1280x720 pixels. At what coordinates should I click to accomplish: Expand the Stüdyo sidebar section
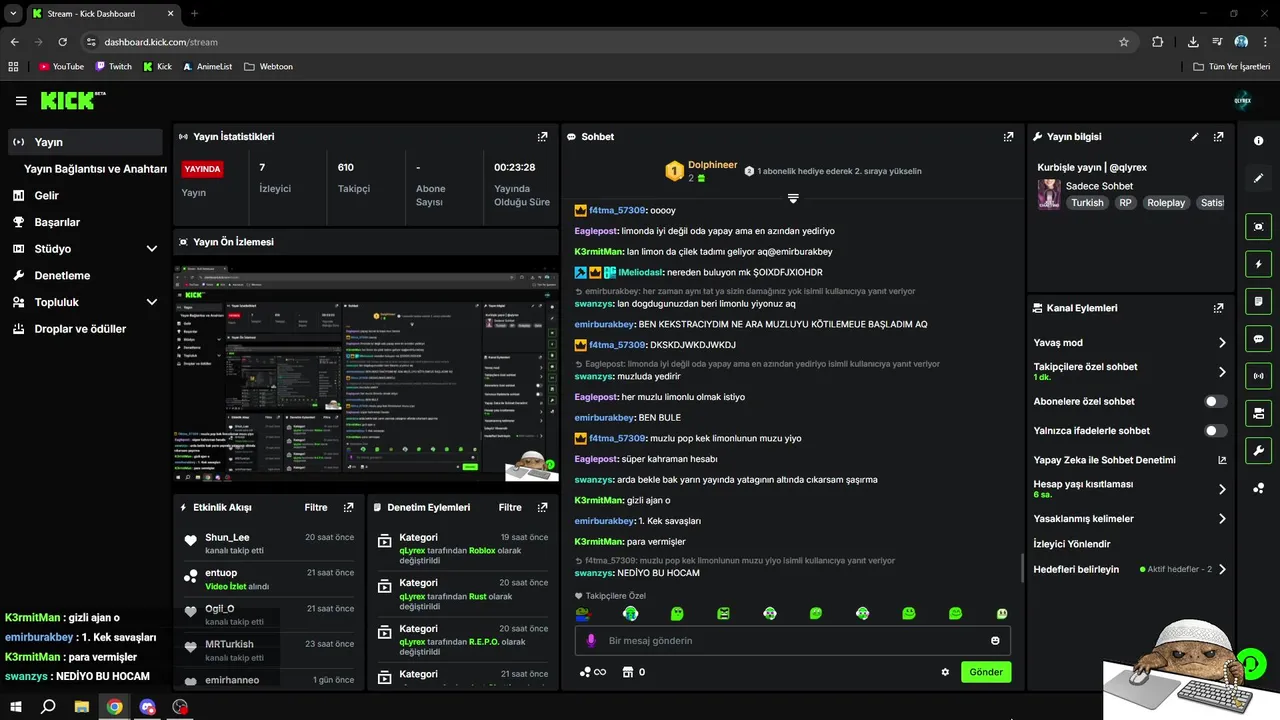[x=152, y=249]
